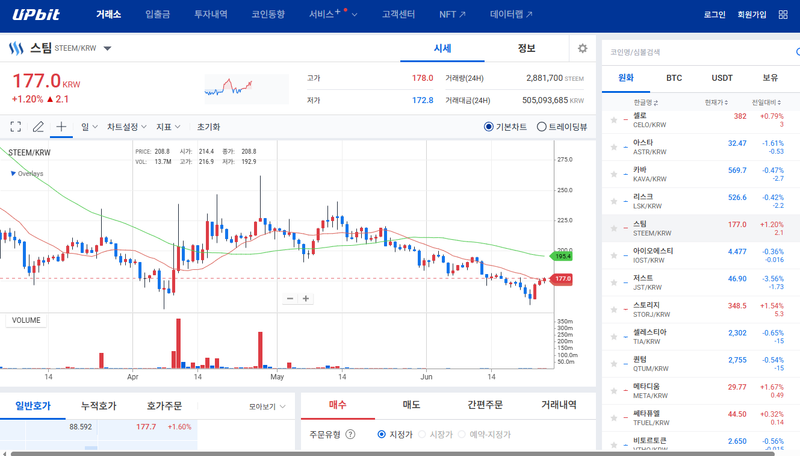
Task: Favorite the CELO/KRW star
Action: tap(614, 120)
